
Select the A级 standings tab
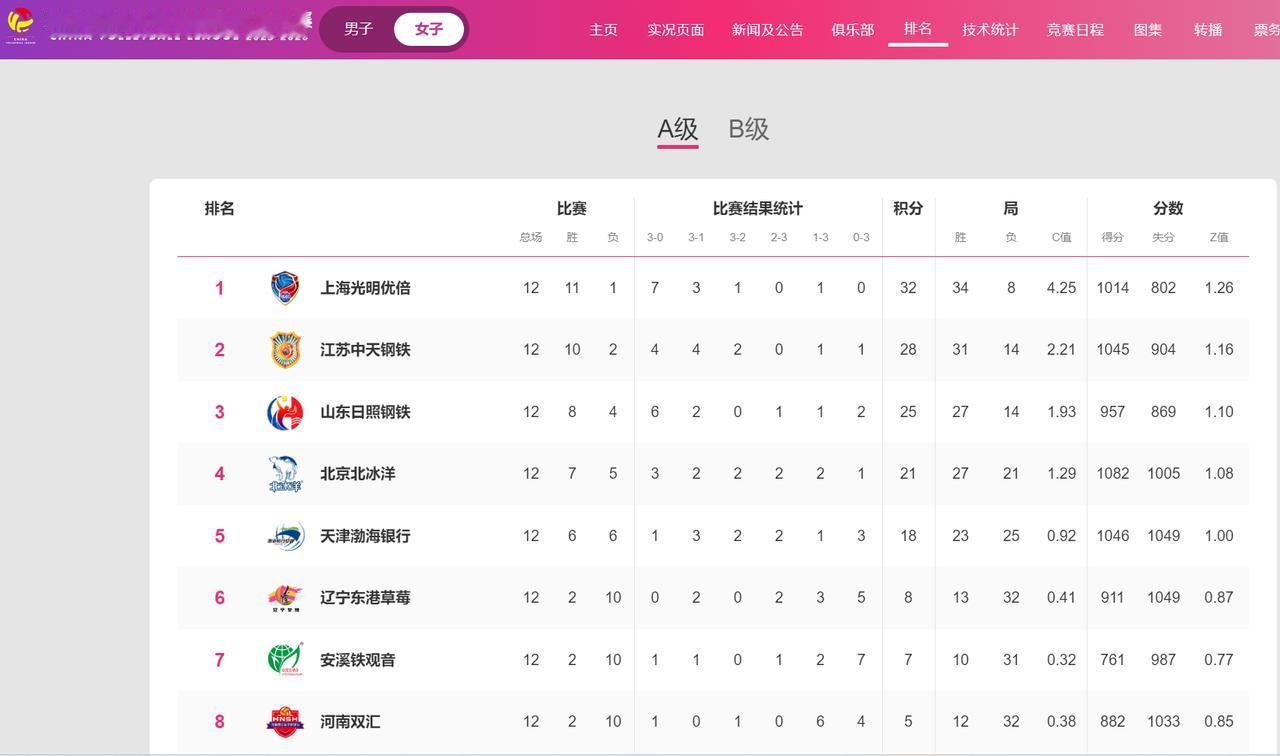677,129
